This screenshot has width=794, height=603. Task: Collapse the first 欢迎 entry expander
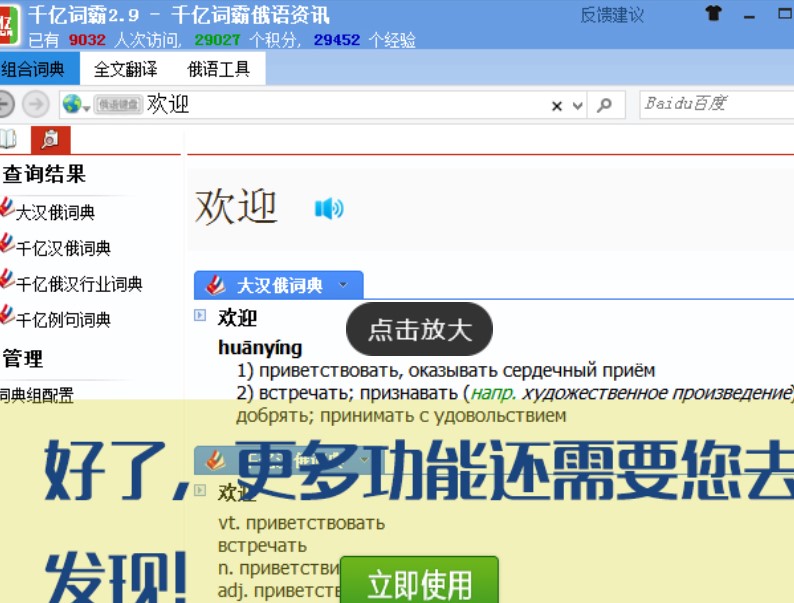click(200, 315)
